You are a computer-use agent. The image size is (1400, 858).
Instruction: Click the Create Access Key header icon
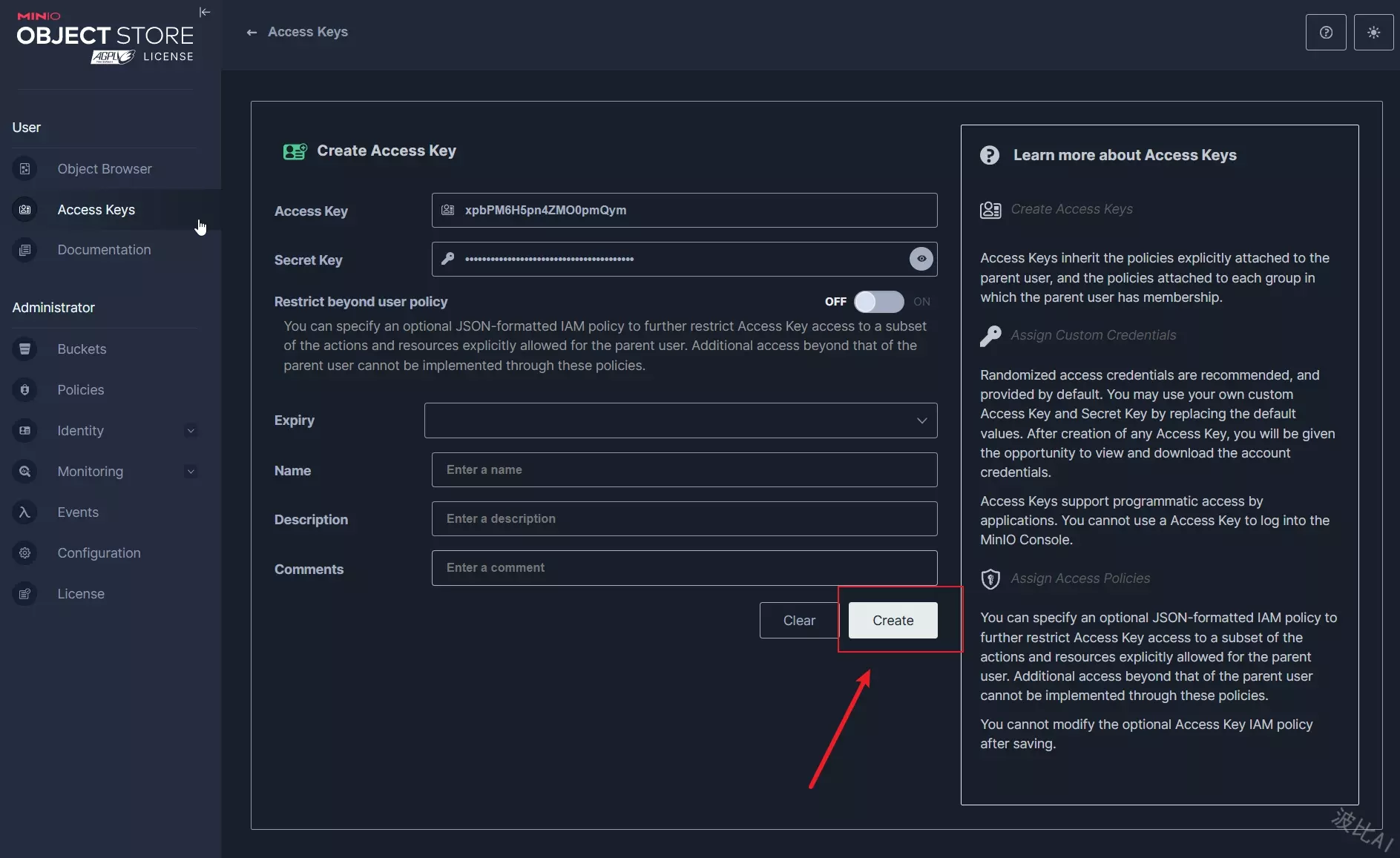[295, 151]
